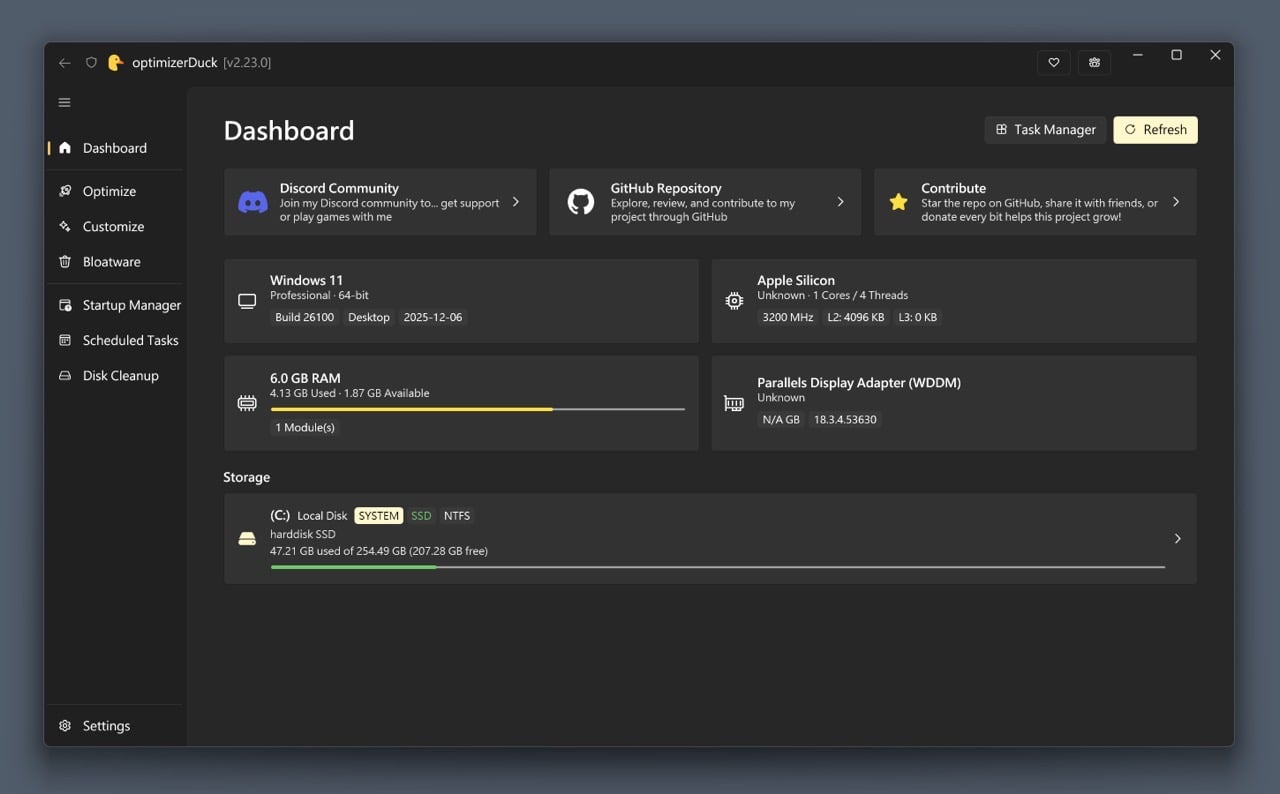This screenshot has height=794, width=1280.
Task: Click the graphics card icon
Action: tap(734, 403)
